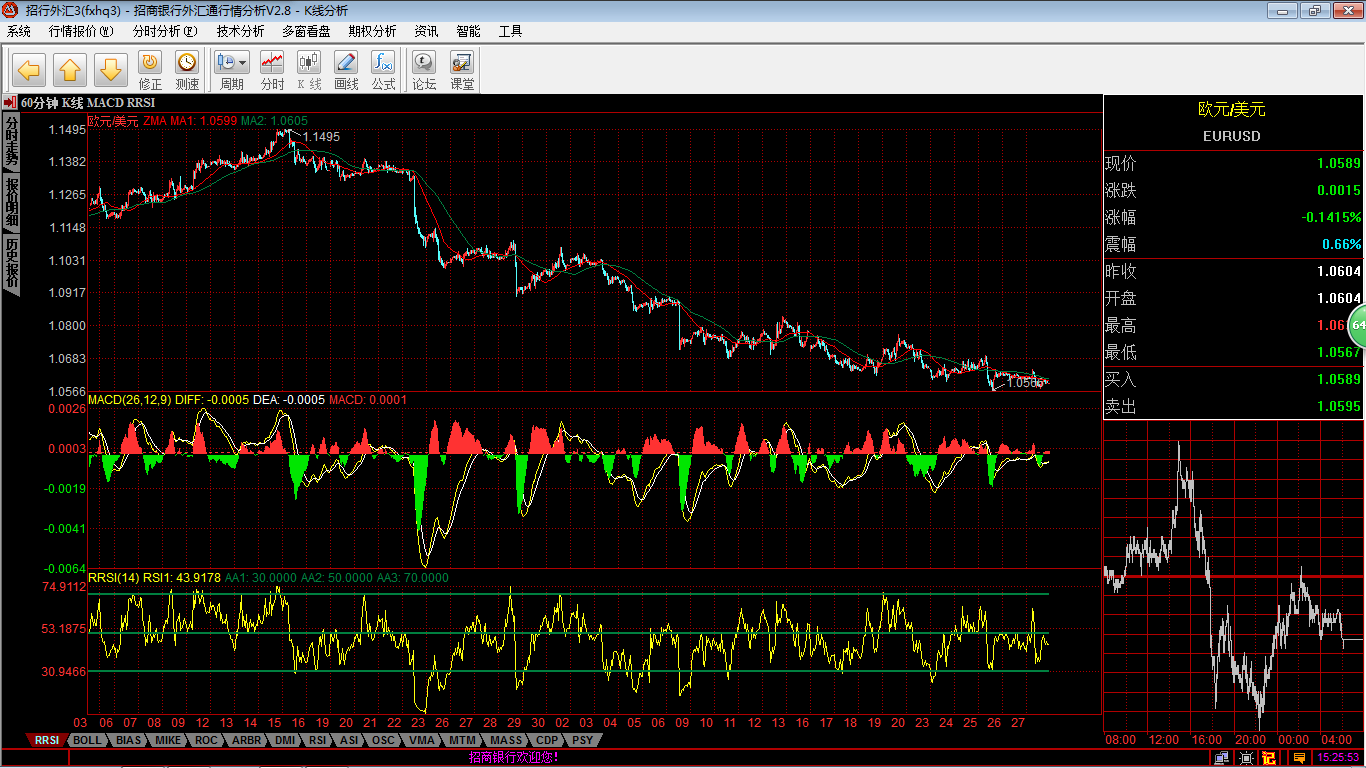Select the MIKE indicator tab
This screenshot has height=768, width=1366.
[168, 740]
